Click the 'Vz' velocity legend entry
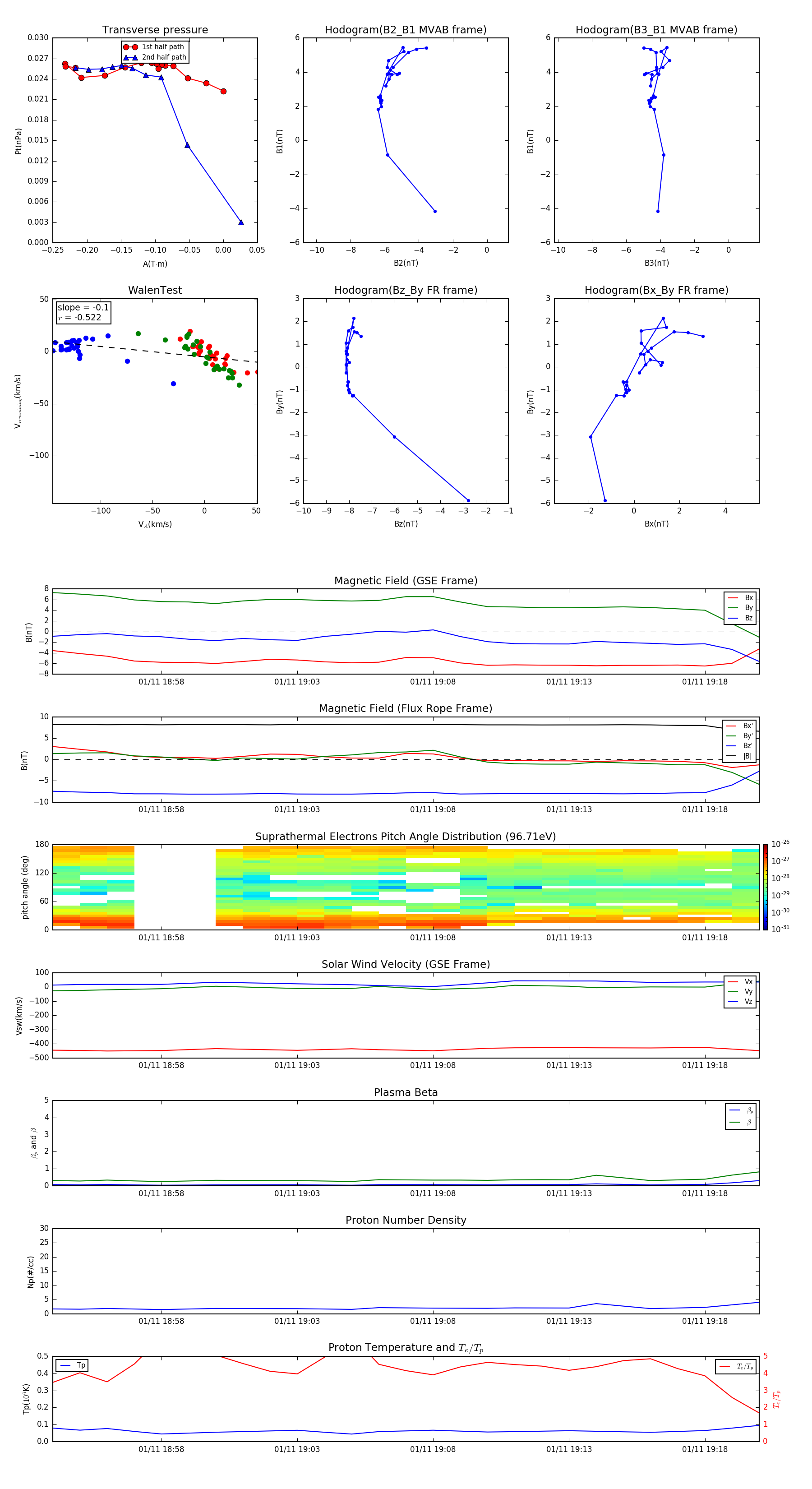Image resolution: width=812 pixels, height=1489 pixels. tap(741, 1002)
